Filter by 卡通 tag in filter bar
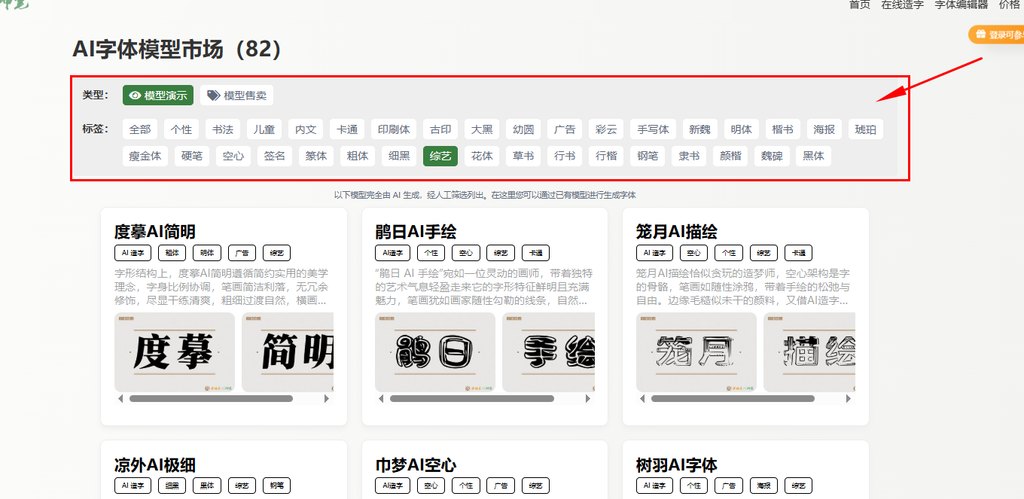The height and width of the screenshot is (499, 1024). pos(347,129)
